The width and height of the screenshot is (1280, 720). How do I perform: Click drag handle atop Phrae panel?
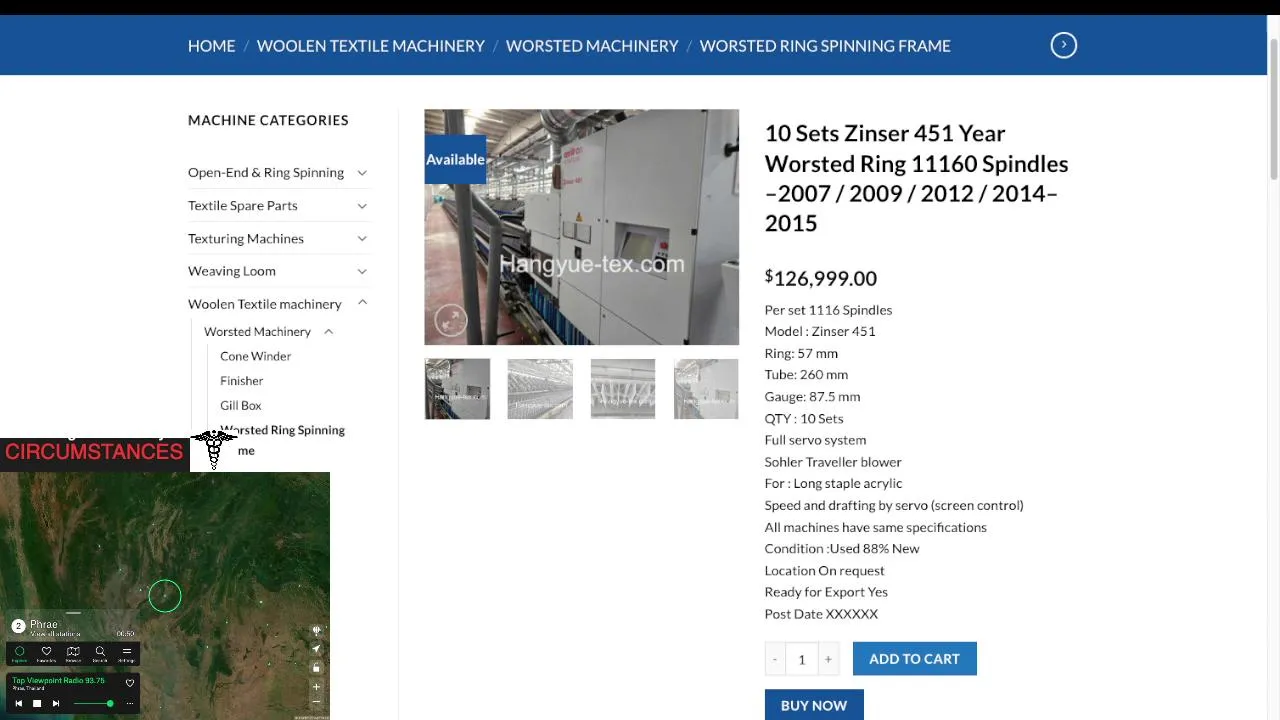[x=73, y=613]
